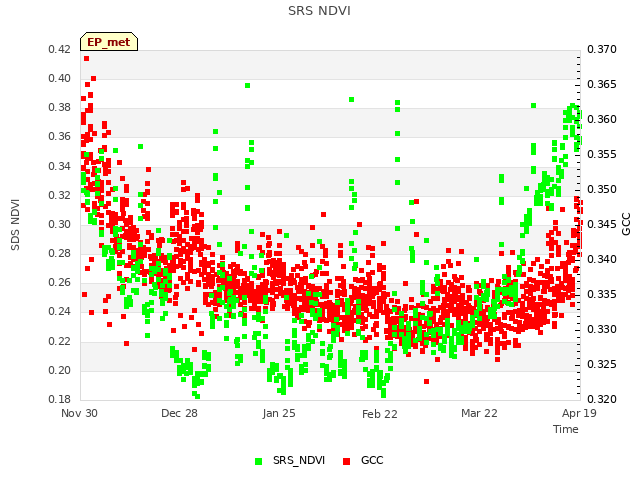Click the EP_met label tag
The height and width of the screenshot is (480, 640).
coord(109,42)
